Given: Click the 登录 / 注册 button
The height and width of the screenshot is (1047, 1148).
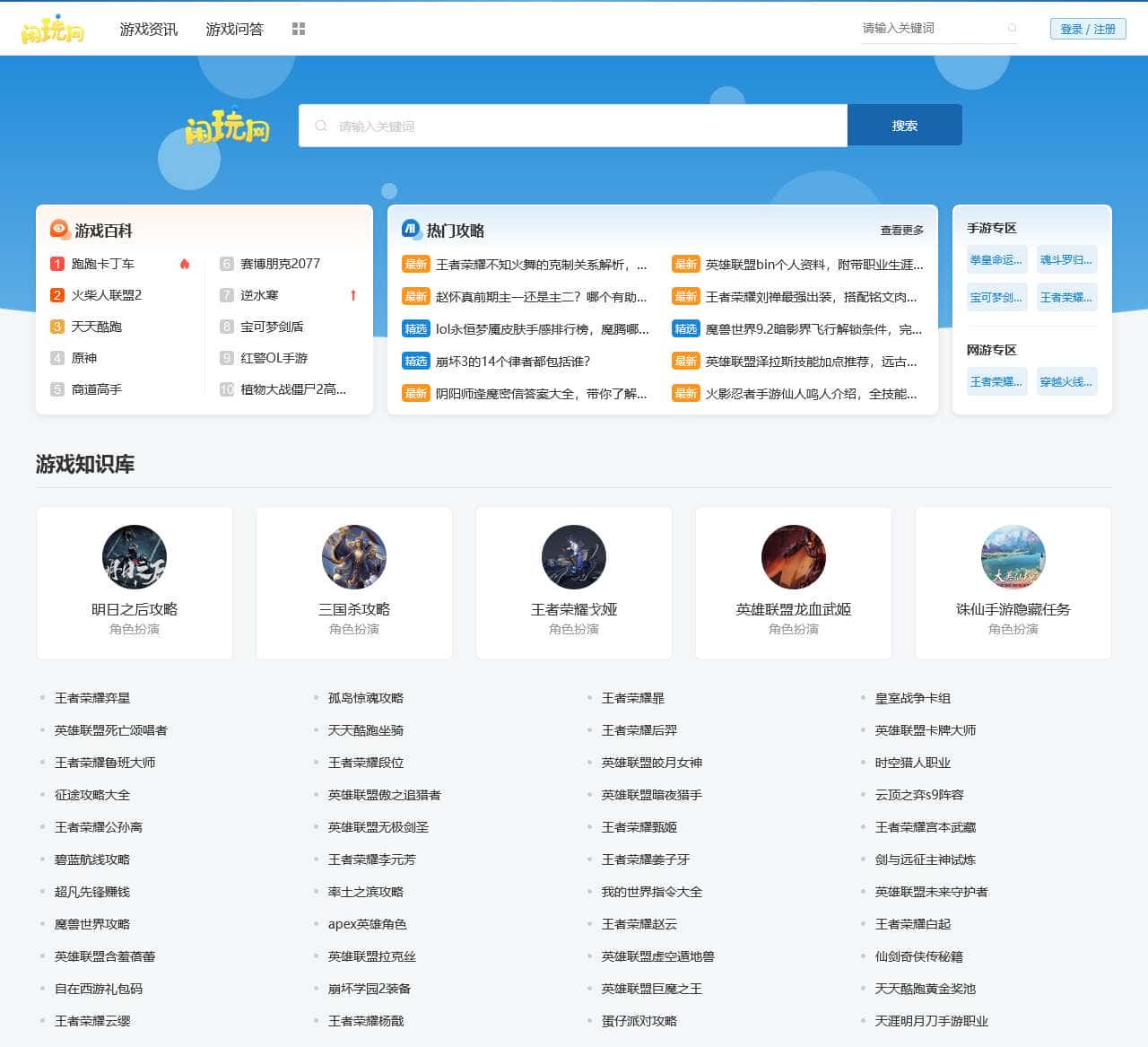Looking at the screenshot, I should click(x=1088, y=29).
